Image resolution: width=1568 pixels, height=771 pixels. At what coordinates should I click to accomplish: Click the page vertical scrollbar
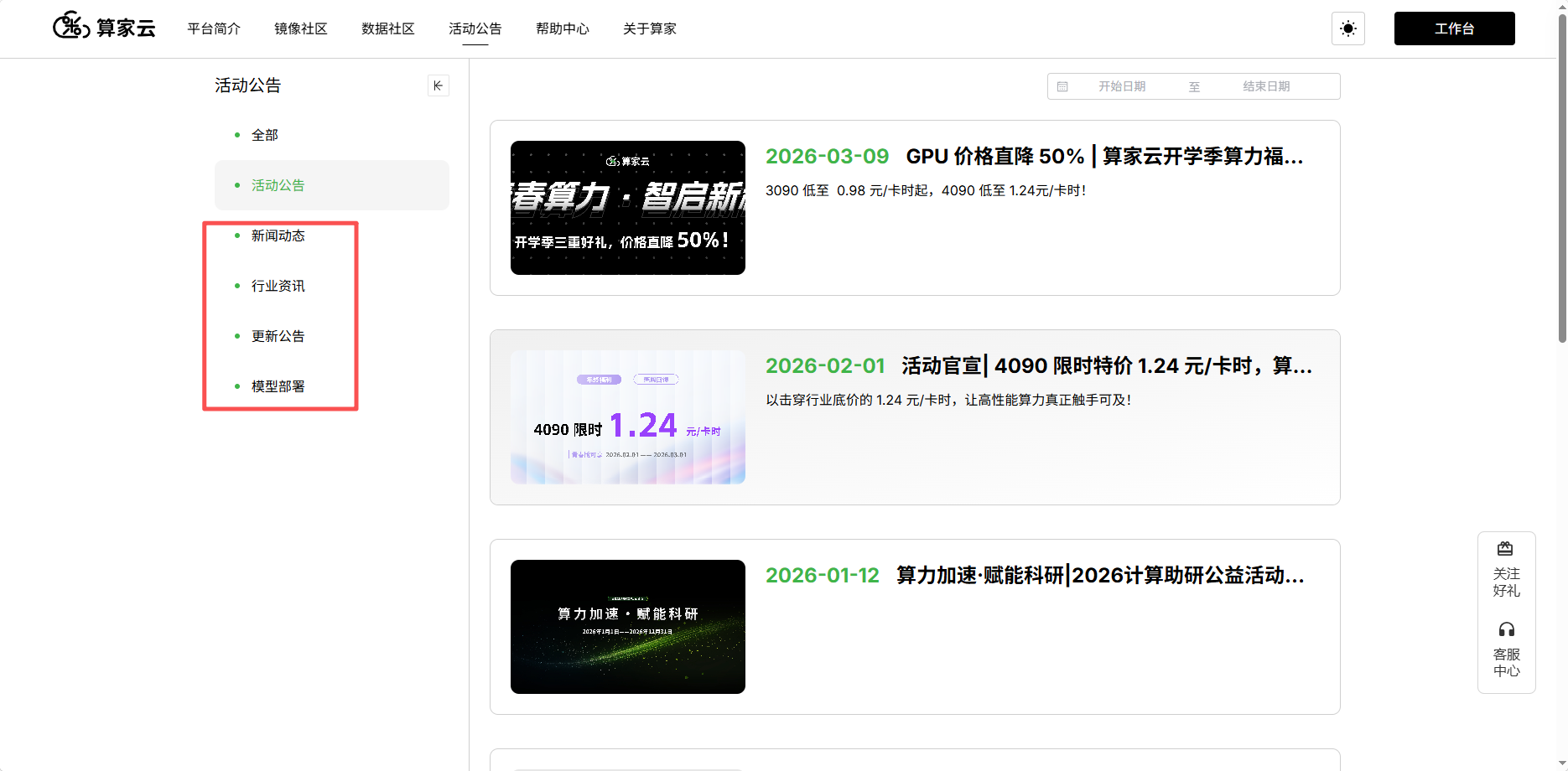click(1562, 180)
